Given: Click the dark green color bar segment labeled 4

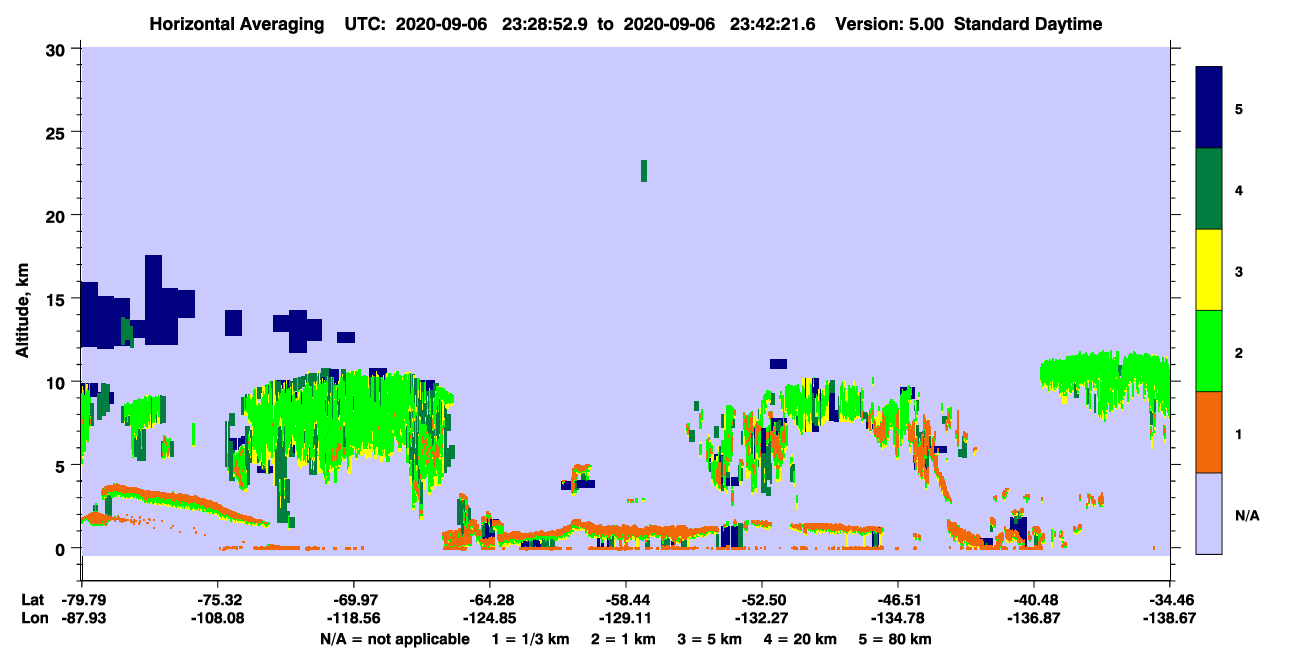Looking at the screenshot, I should click(x=1209, y=189).
